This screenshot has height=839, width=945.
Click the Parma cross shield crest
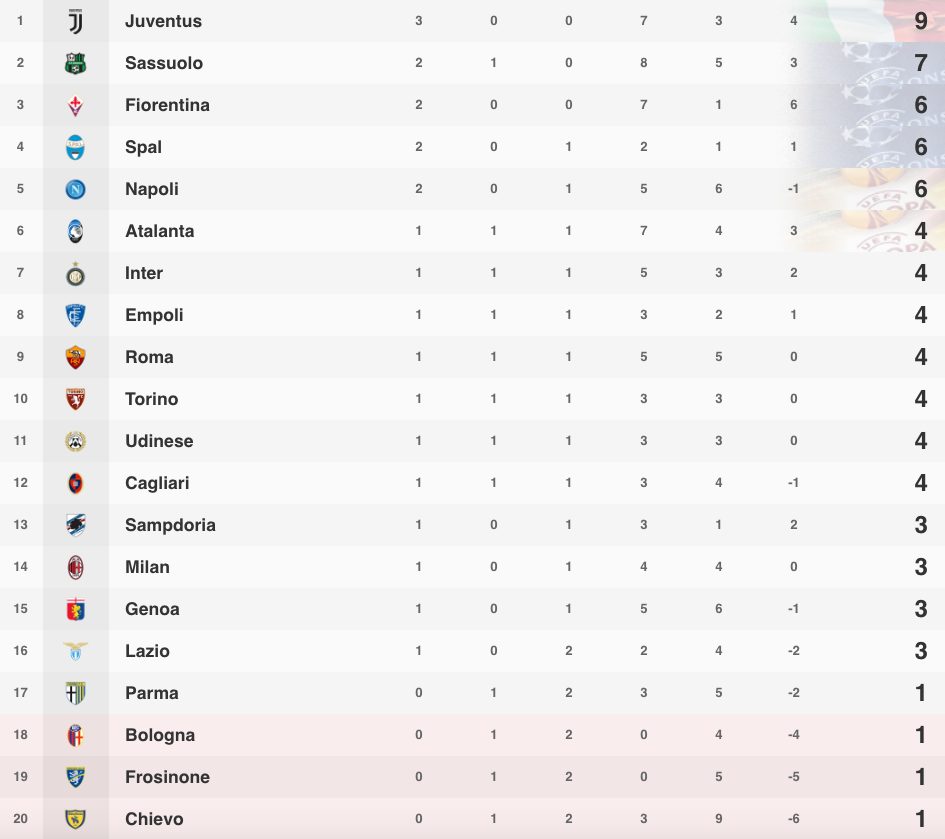[75, 693]
